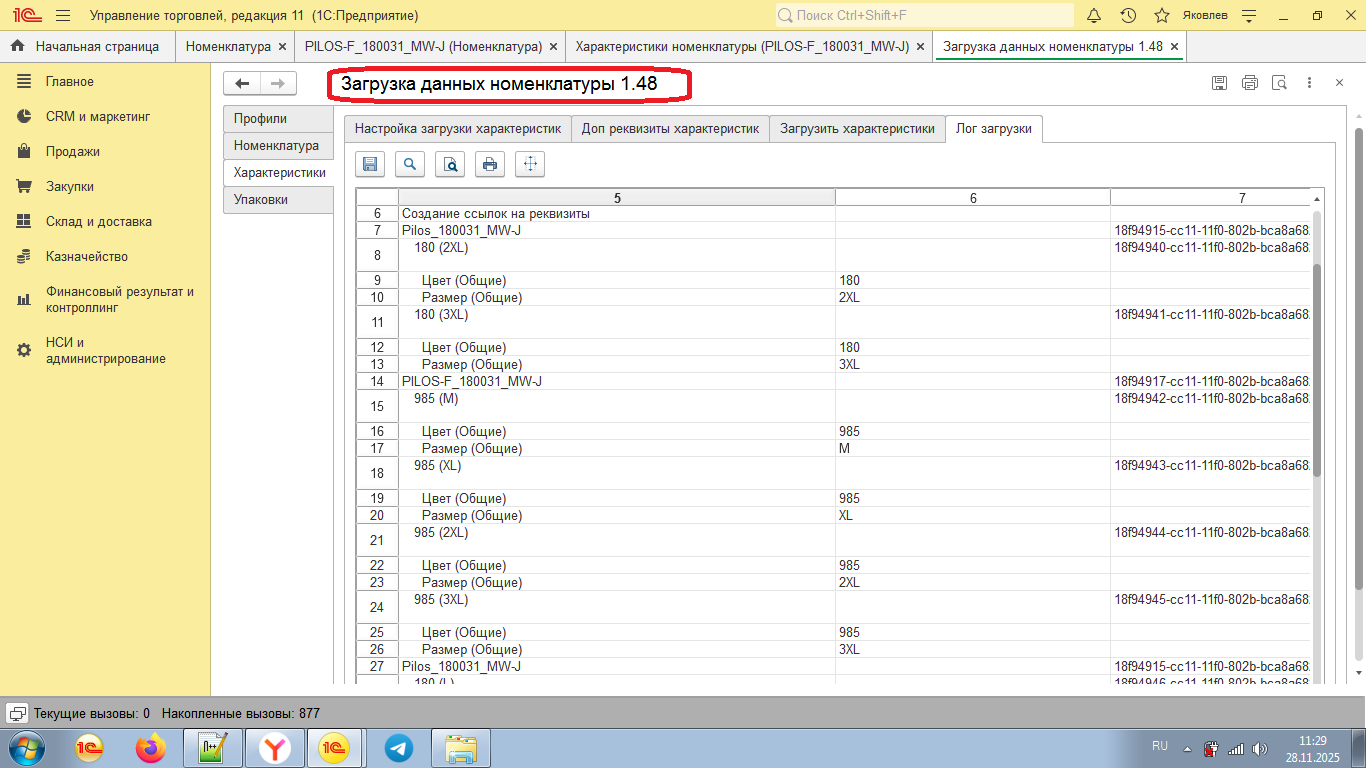Screen dimensions: 1366x768
Task: Open Telegram from the taskbar
Action: click(x=399, y=748)
